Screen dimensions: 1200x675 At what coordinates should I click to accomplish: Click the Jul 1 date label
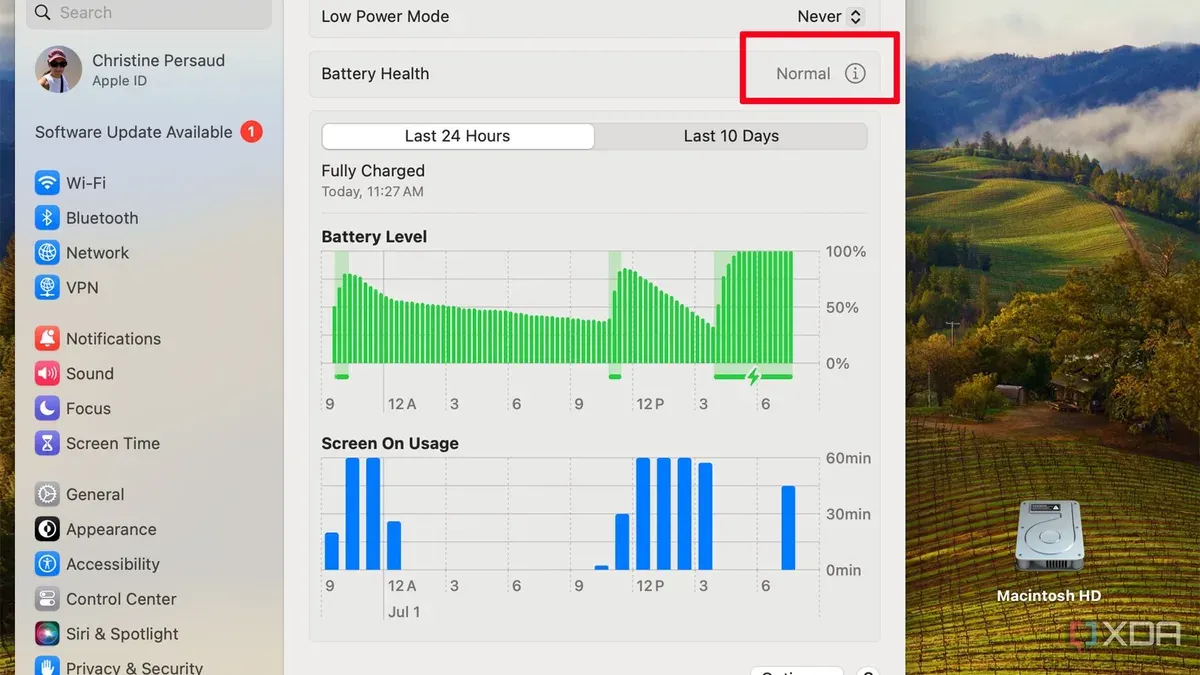tap(404, 612)
